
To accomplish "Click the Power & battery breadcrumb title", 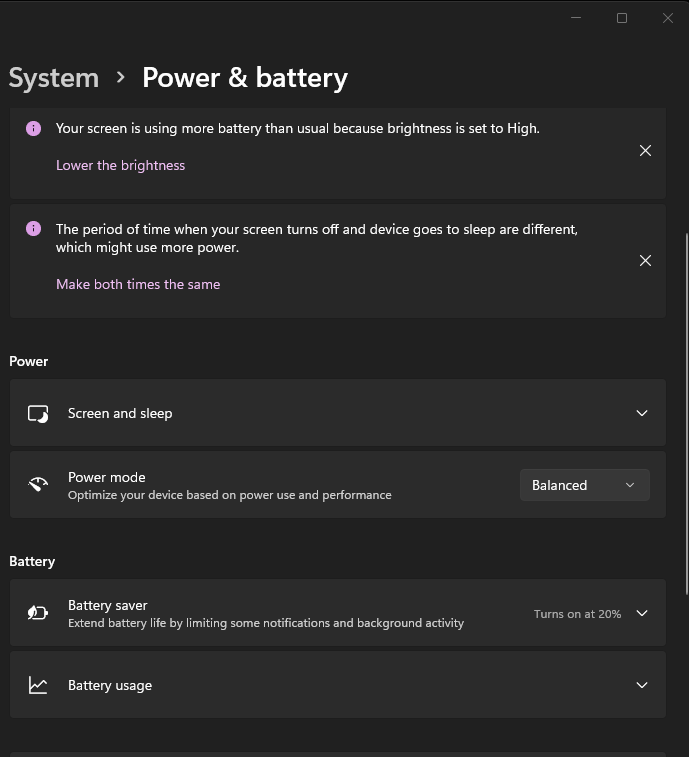I will coord(245,78).
